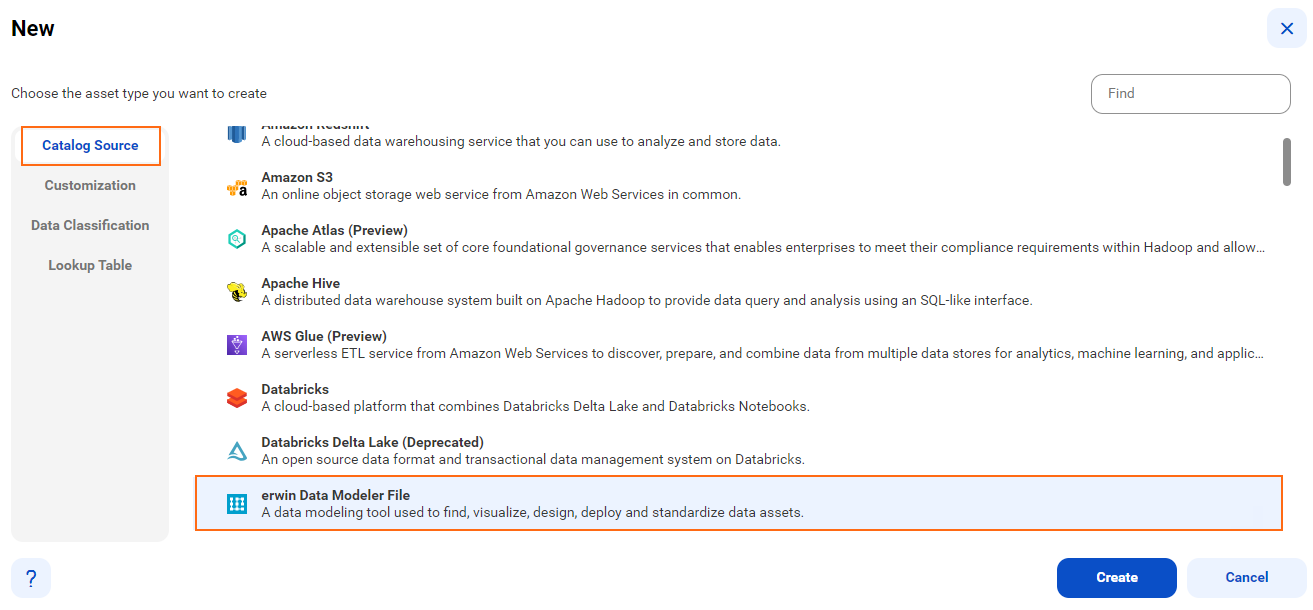Click the Cancel button

tap(1247, 578)
